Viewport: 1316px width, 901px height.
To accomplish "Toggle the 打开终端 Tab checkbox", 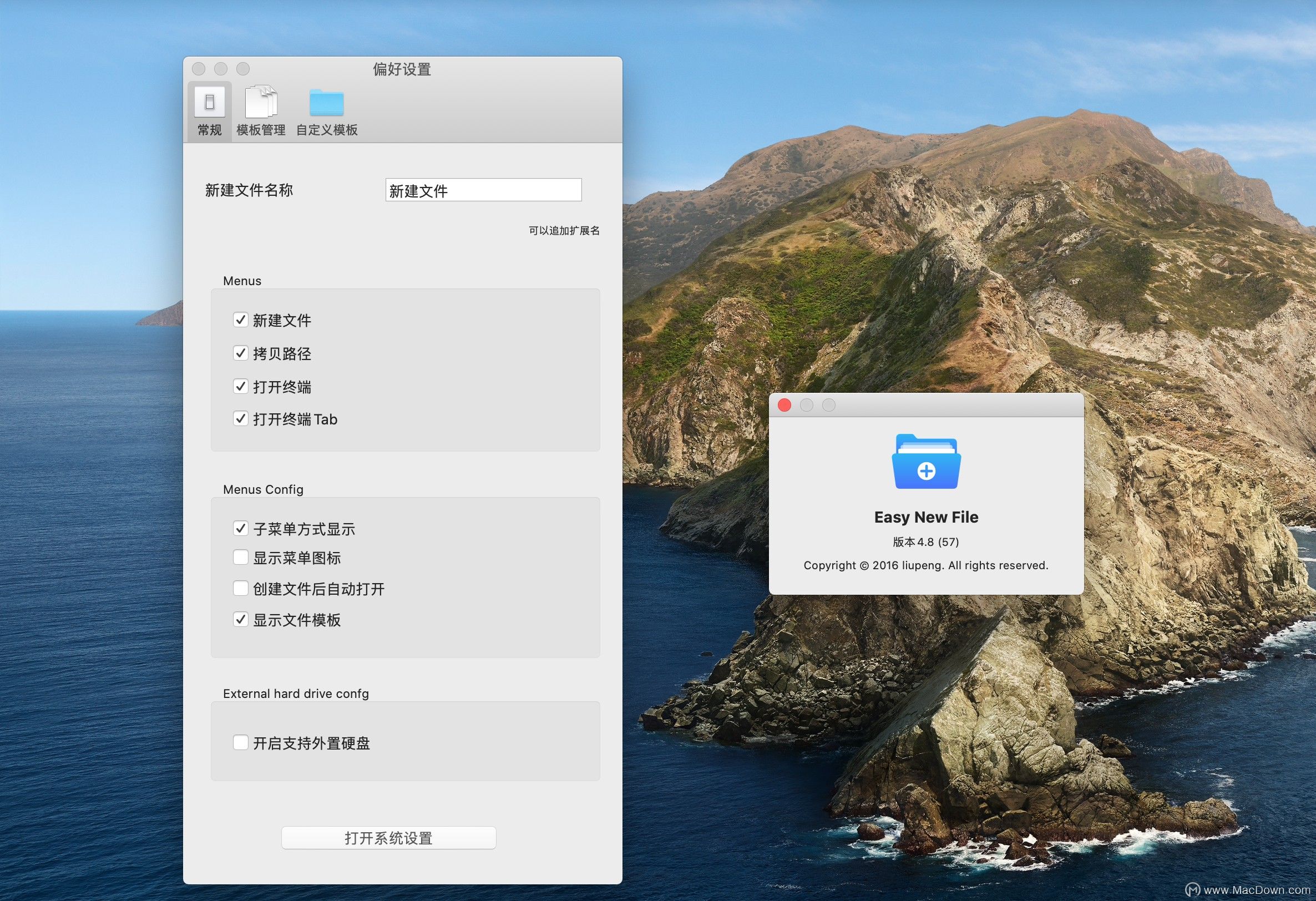I will [241, 418].
